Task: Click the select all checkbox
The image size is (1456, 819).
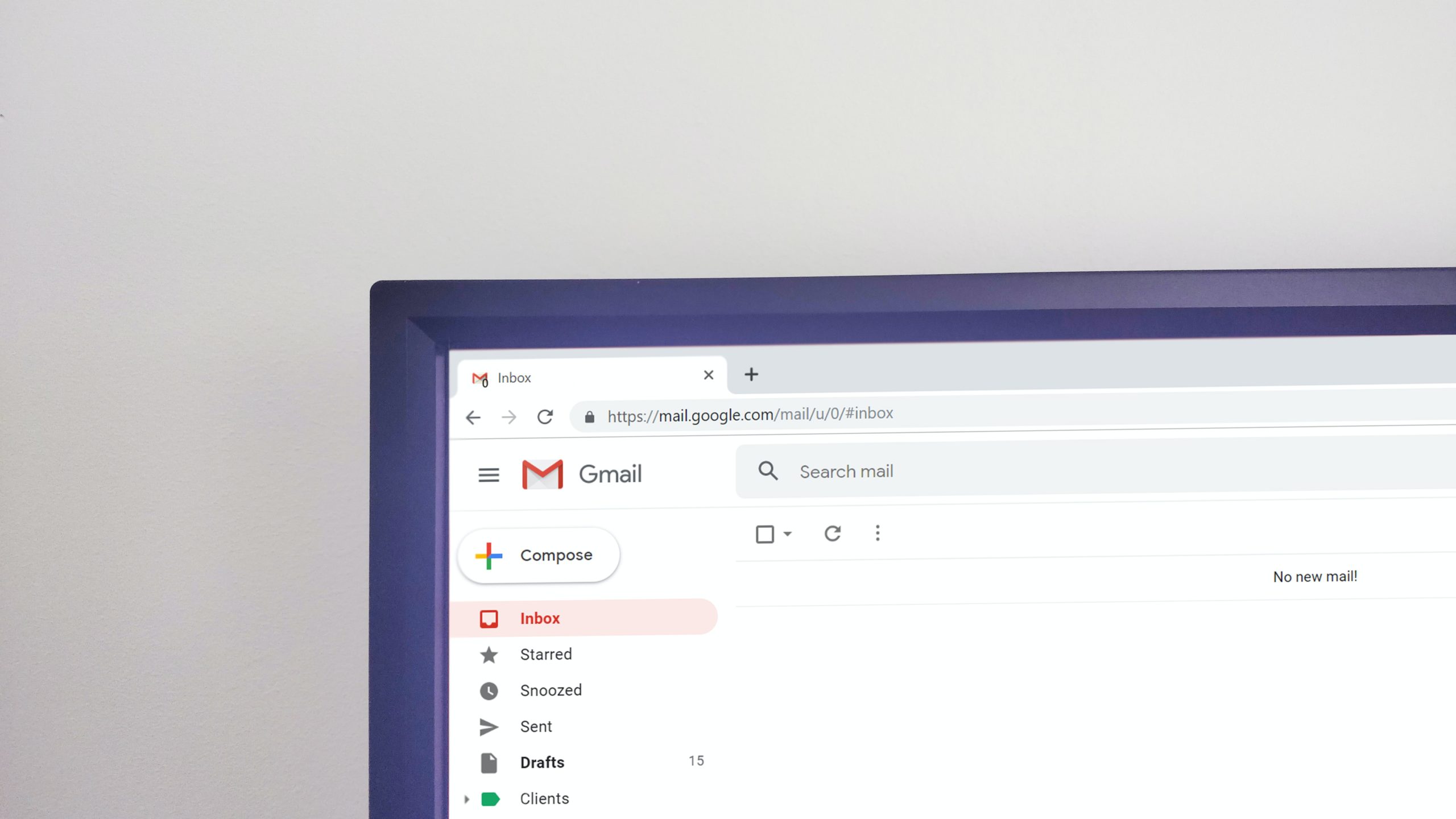Action: click(x=766, y=533)
